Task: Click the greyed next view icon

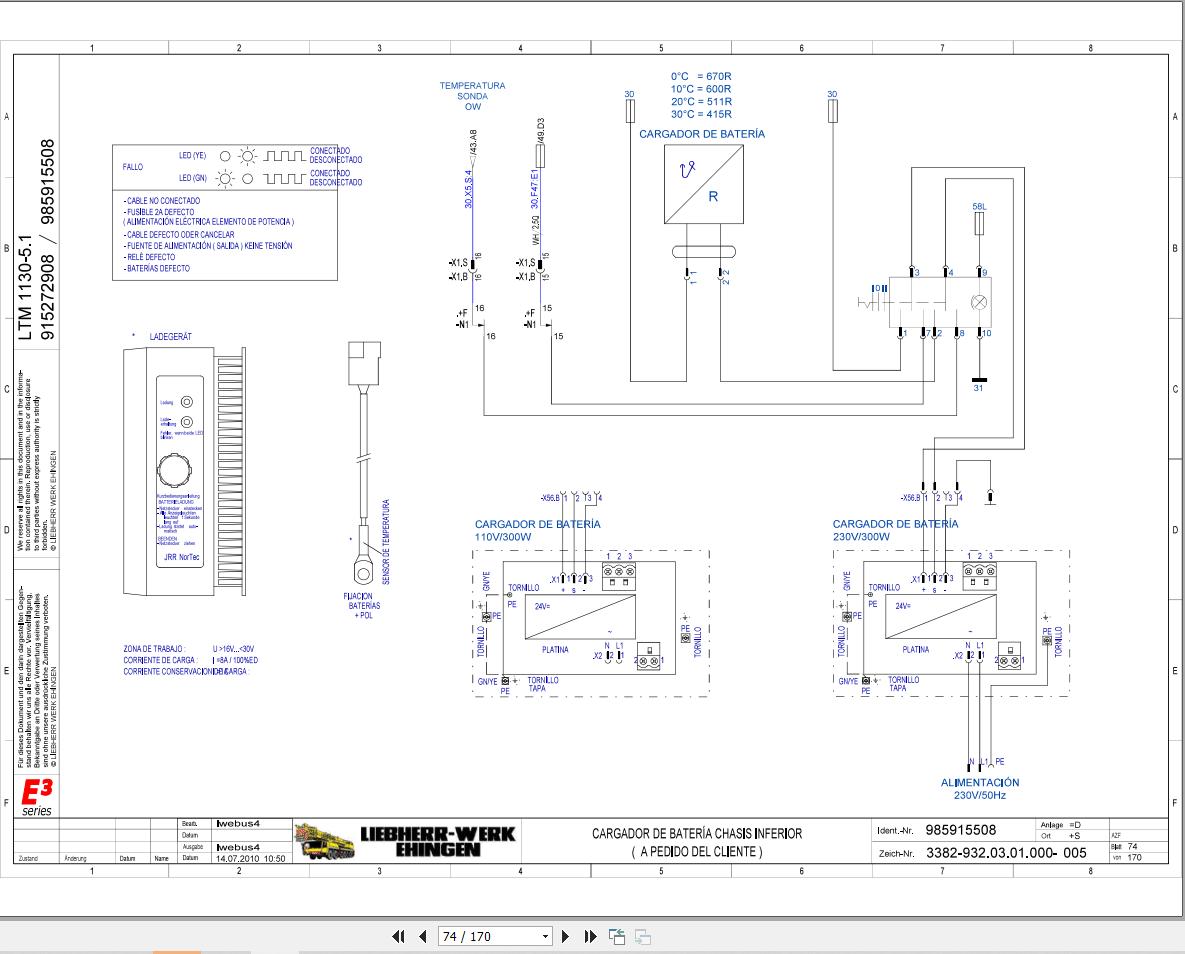Action: (x=643, y=937)
